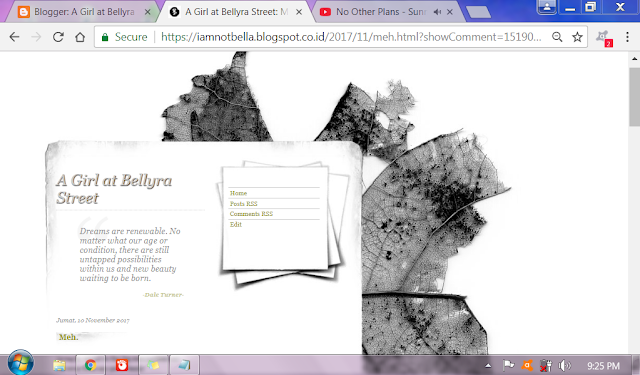Close the A Girl at Bellyra Street tab
Viewport: 640px width, 375px height.
(299, 12)
